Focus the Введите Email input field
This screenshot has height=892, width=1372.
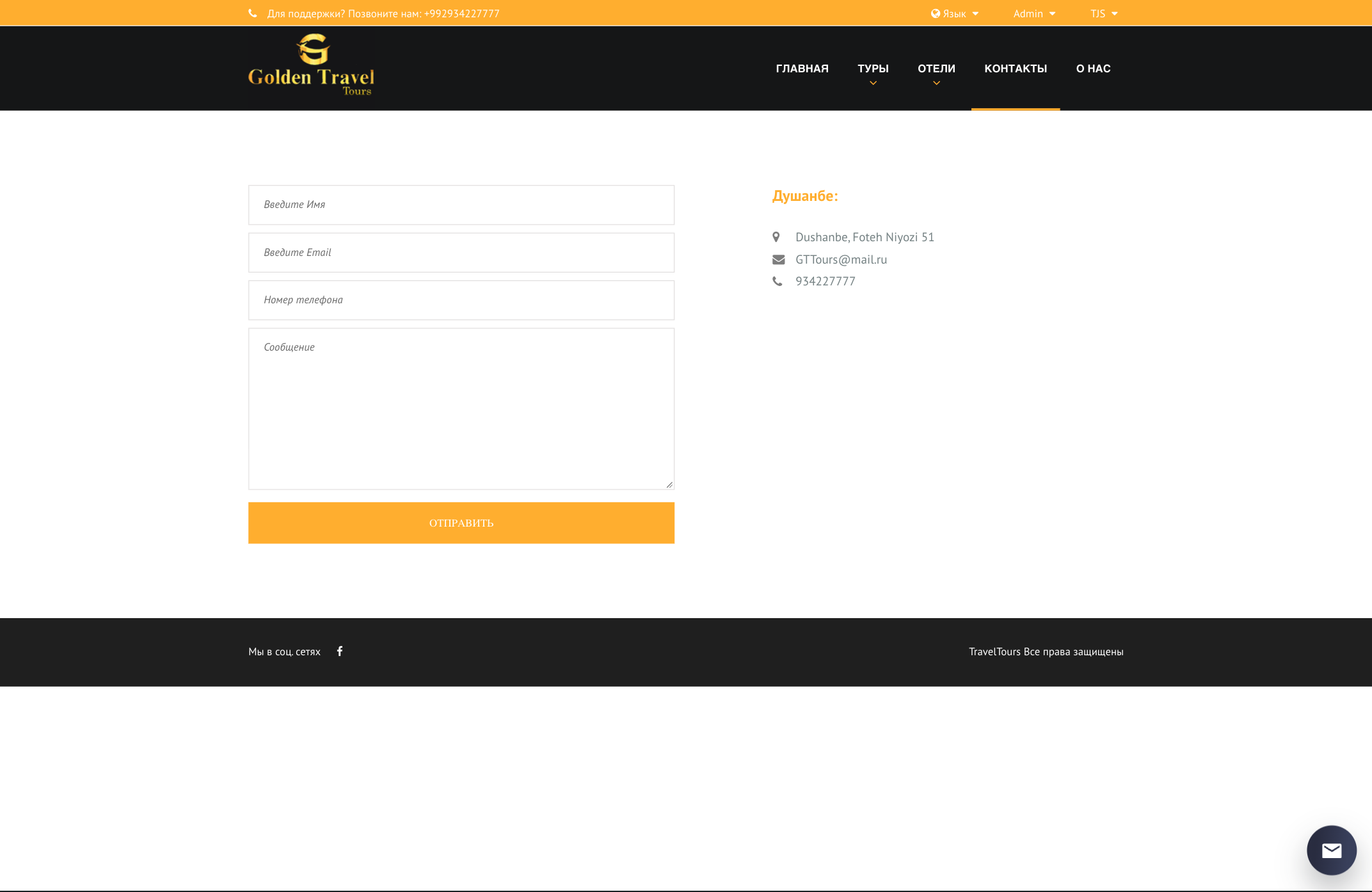[461, 253]
